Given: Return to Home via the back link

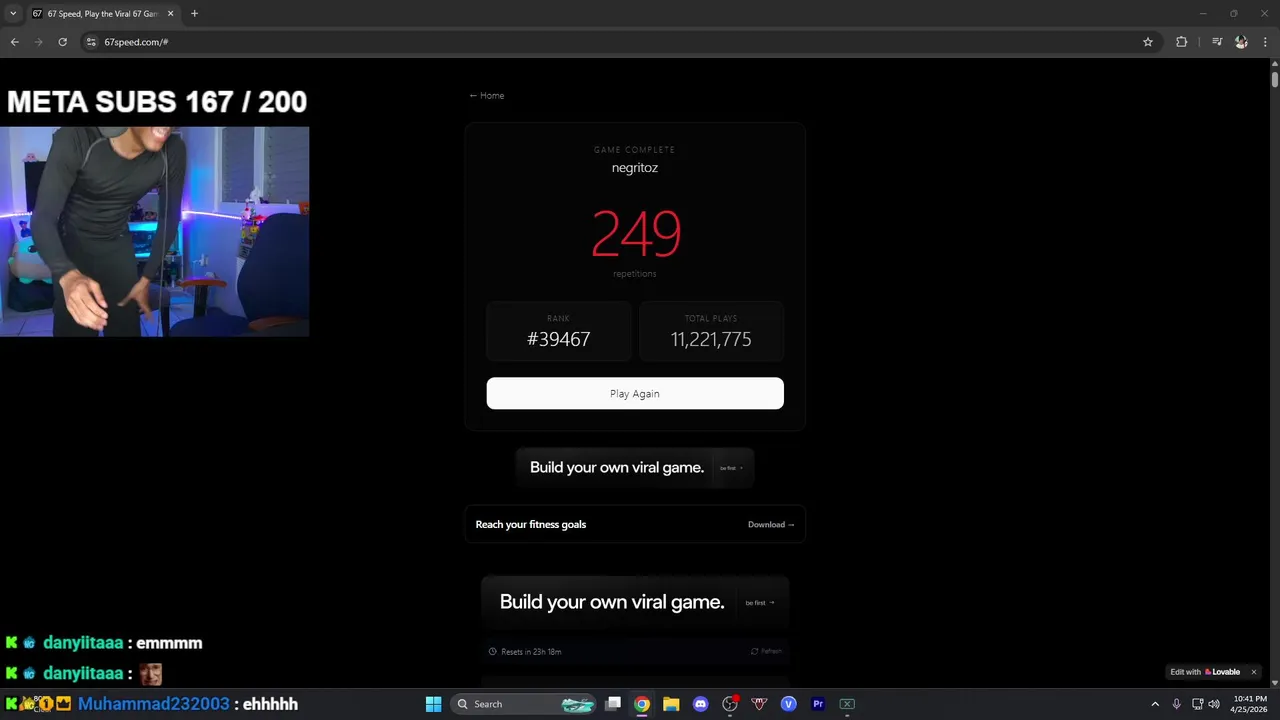Looking at the screenshot, I should pyautogui.click(x=487, y=96).
